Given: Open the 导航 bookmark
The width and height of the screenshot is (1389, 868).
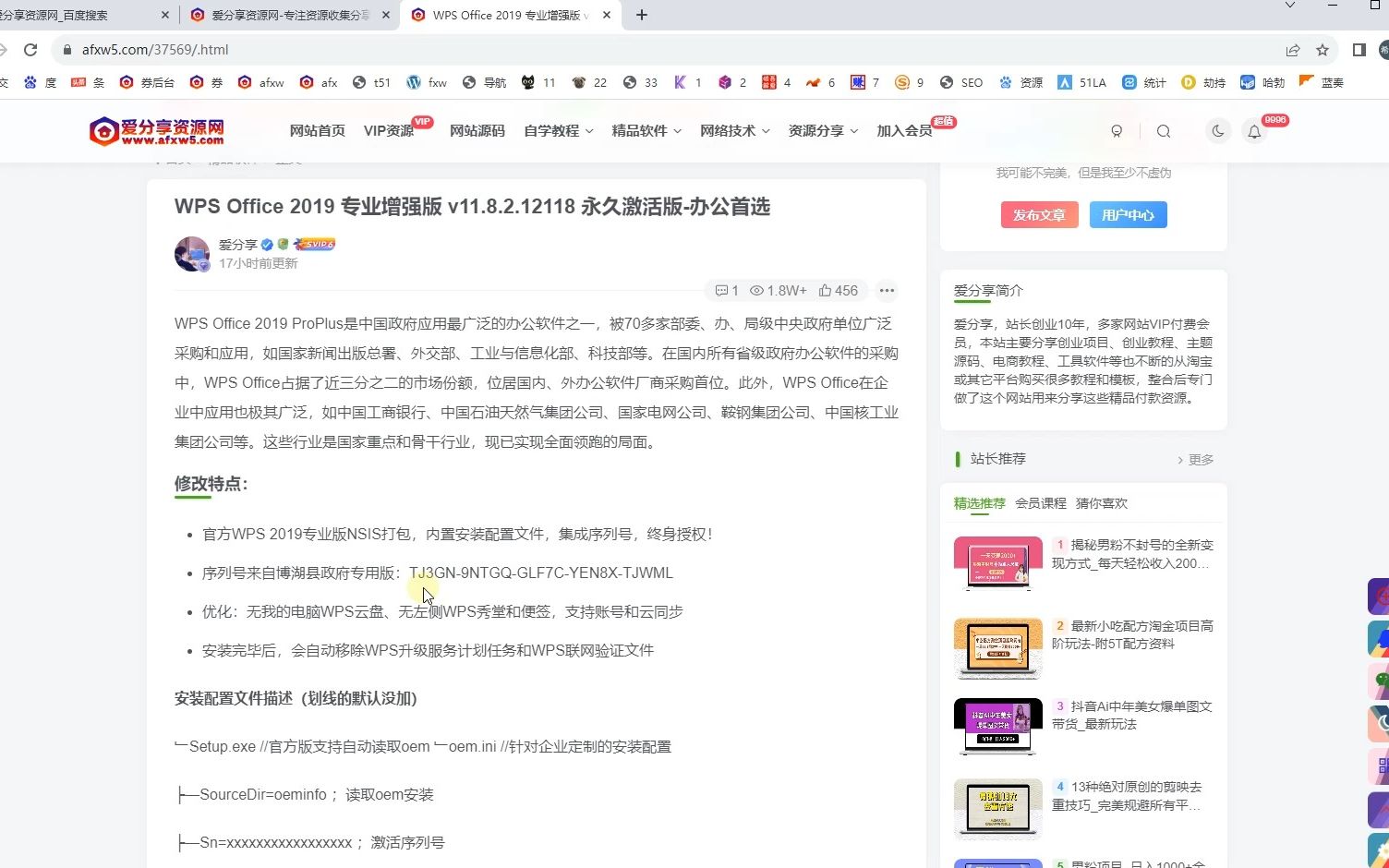Looking at the screenshot, I should pos(485,82).
